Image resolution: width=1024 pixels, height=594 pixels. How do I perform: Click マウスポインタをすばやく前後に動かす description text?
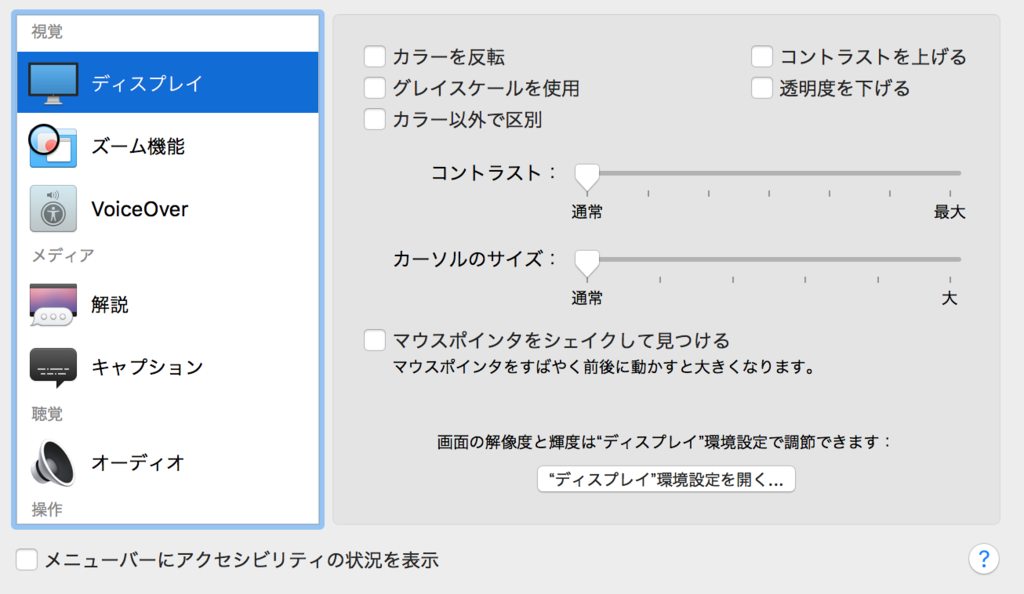click(604, 367)
